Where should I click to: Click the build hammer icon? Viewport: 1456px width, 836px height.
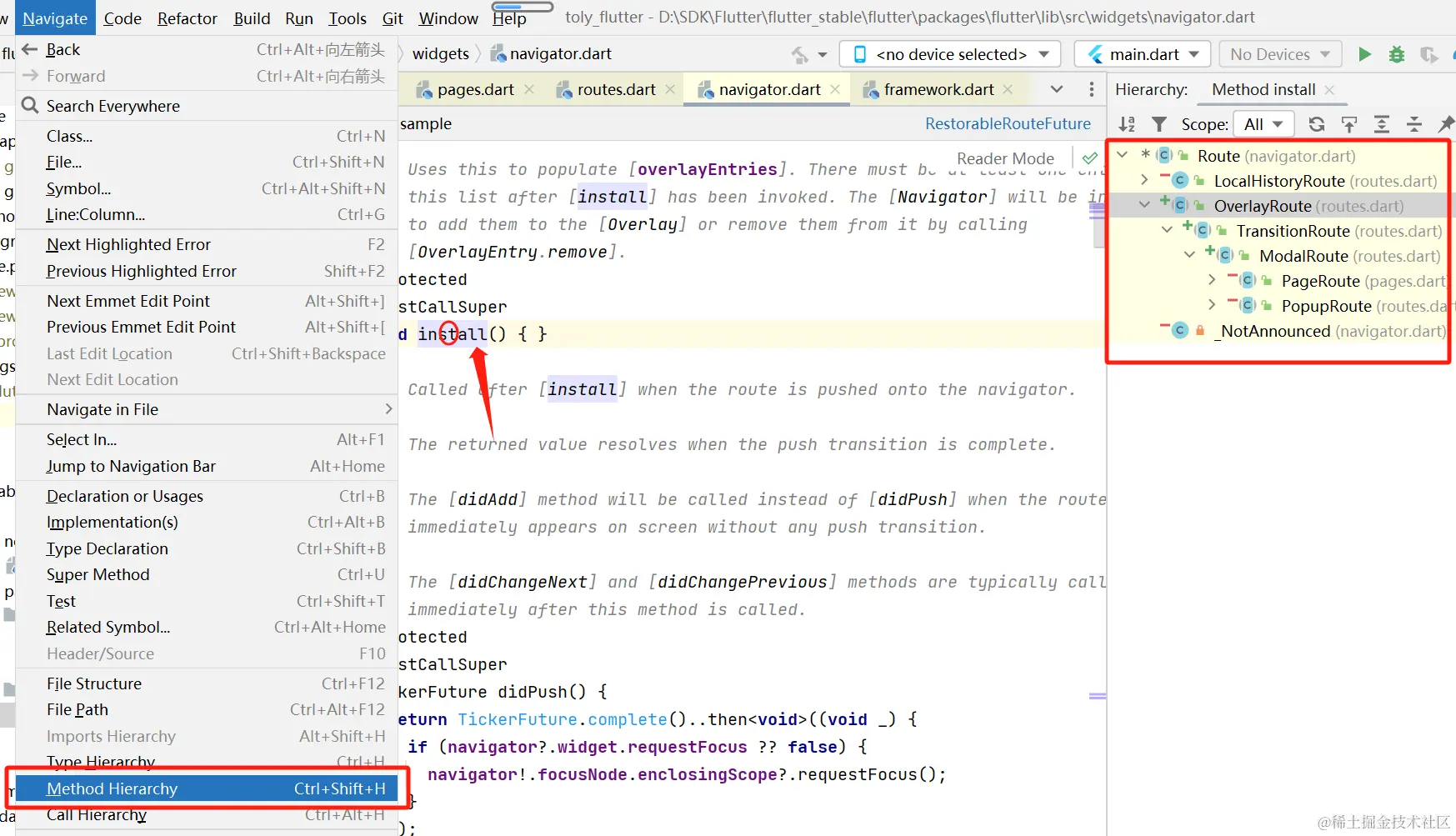coord(800,55)
